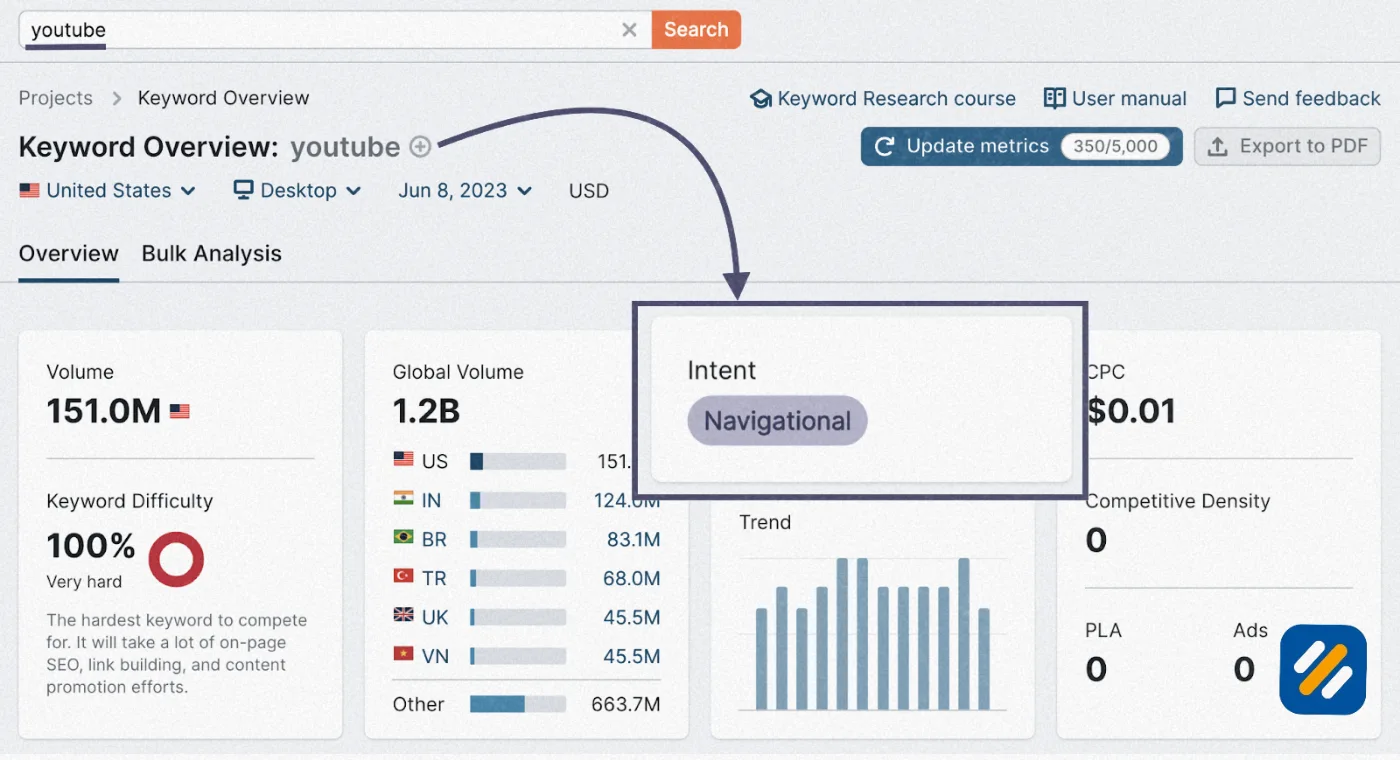Click the graduation cap course icon
Image resolution: width=1400 pixels, height=760 pixels.
pyautogui.click(x=761, y=99)
